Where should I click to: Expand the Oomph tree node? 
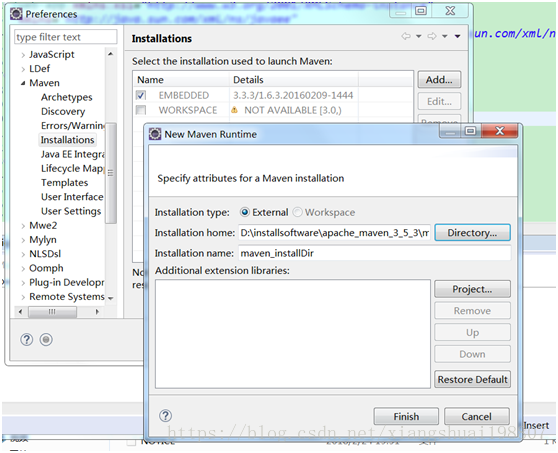coord(23,269)
